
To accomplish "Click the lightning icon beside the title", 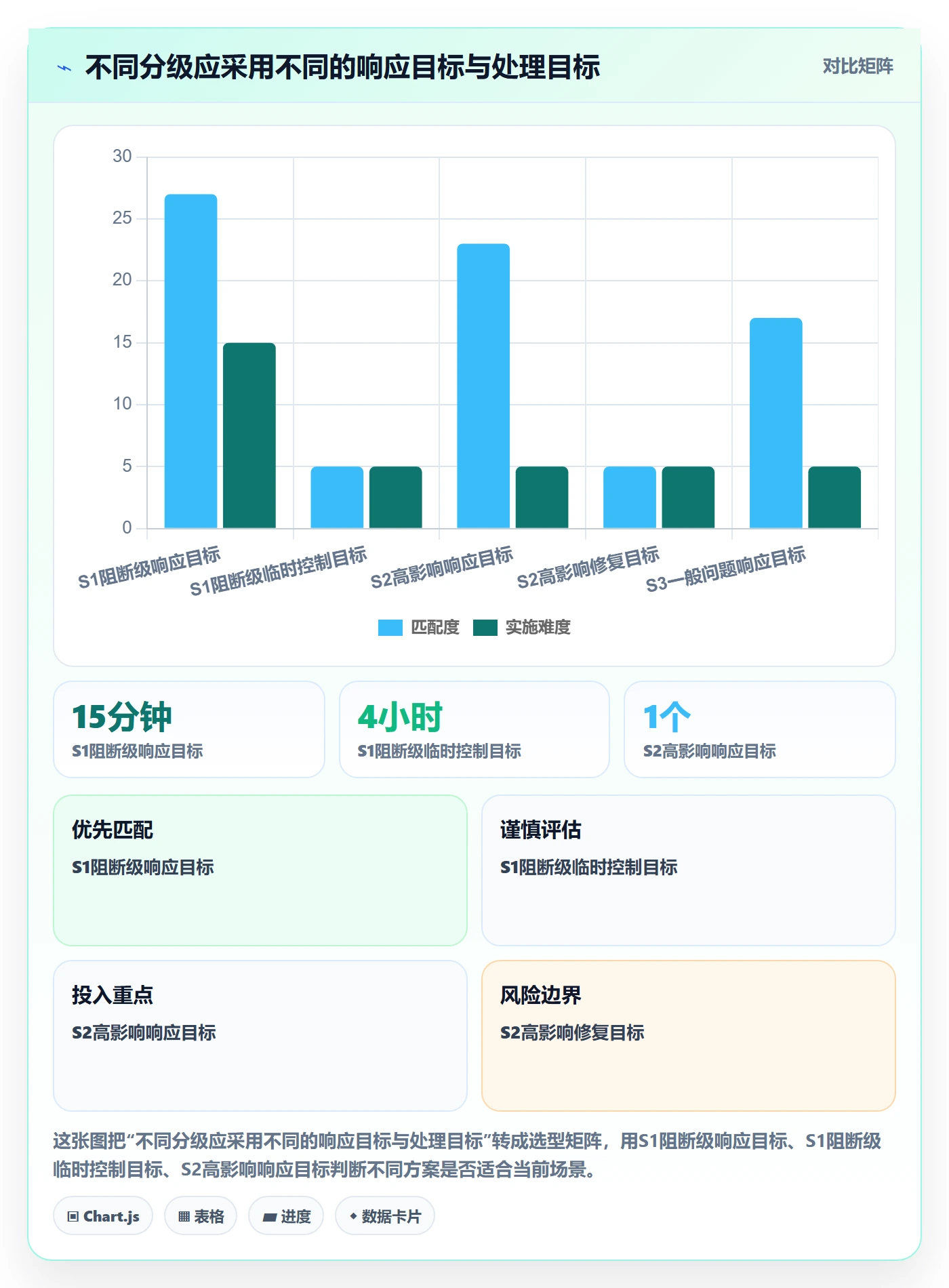I will click(x=64, y=68).
